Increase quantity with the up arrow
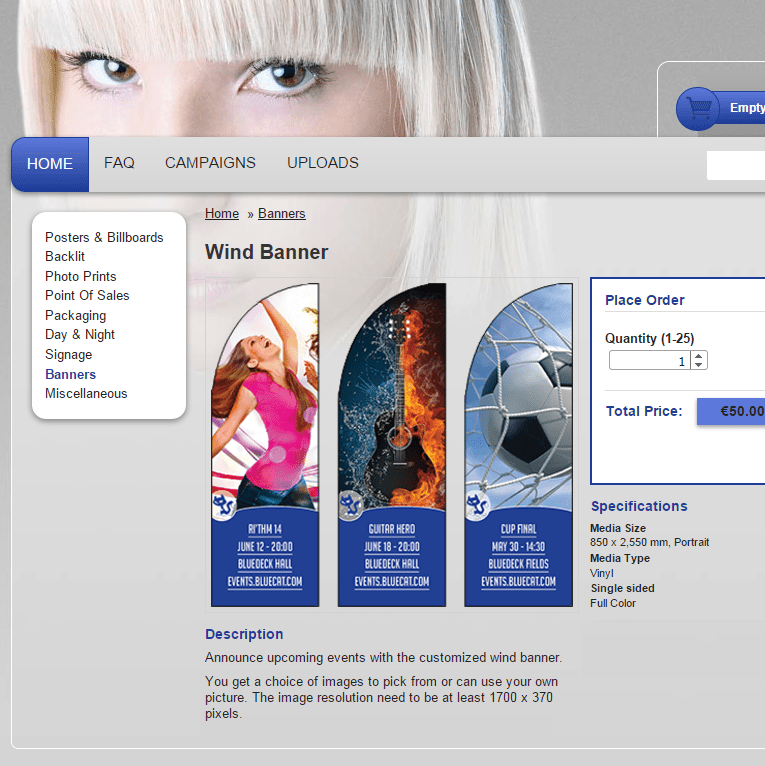This screenshot has width=765, height=766. [x=698, y=356]
